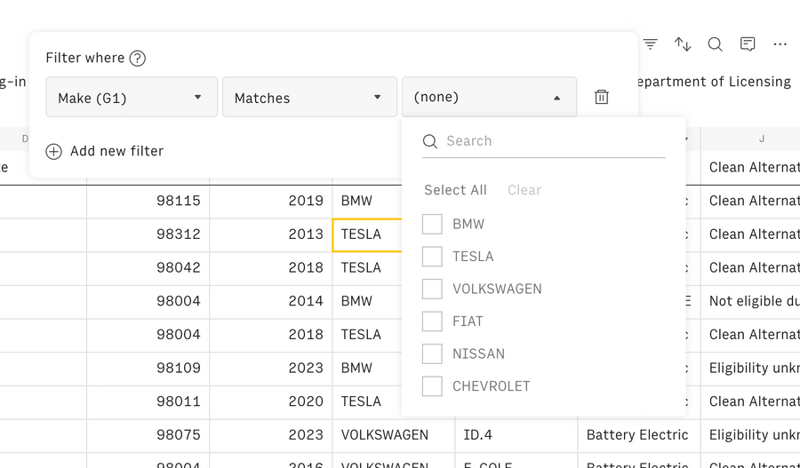800x468 pixels.
Task: Open the Matches condition dropdown
Action: (310, 97)
